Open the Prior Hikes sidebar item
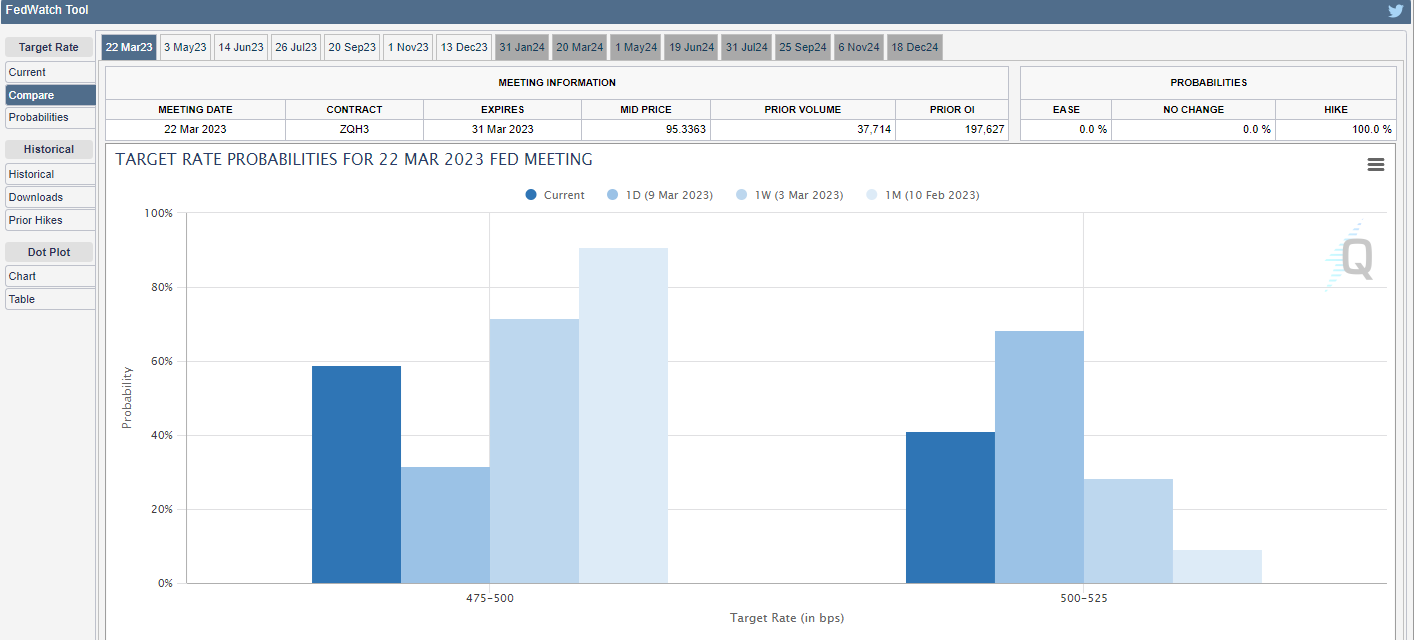The width and height of the screenshot is (1414, 640). click(50, 220)
